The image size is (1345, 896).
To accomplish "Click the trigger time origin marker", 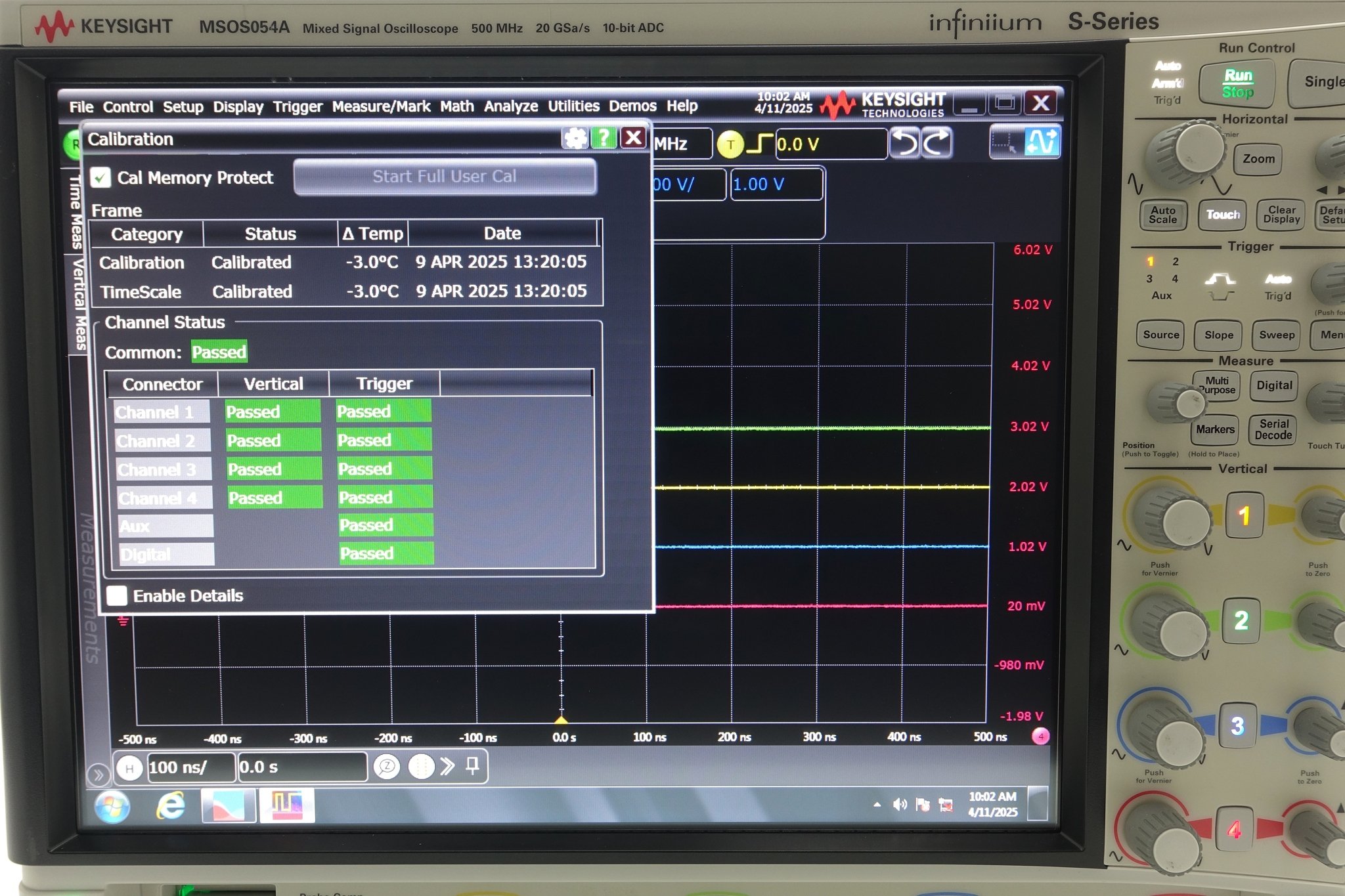I will pos(561,719).
